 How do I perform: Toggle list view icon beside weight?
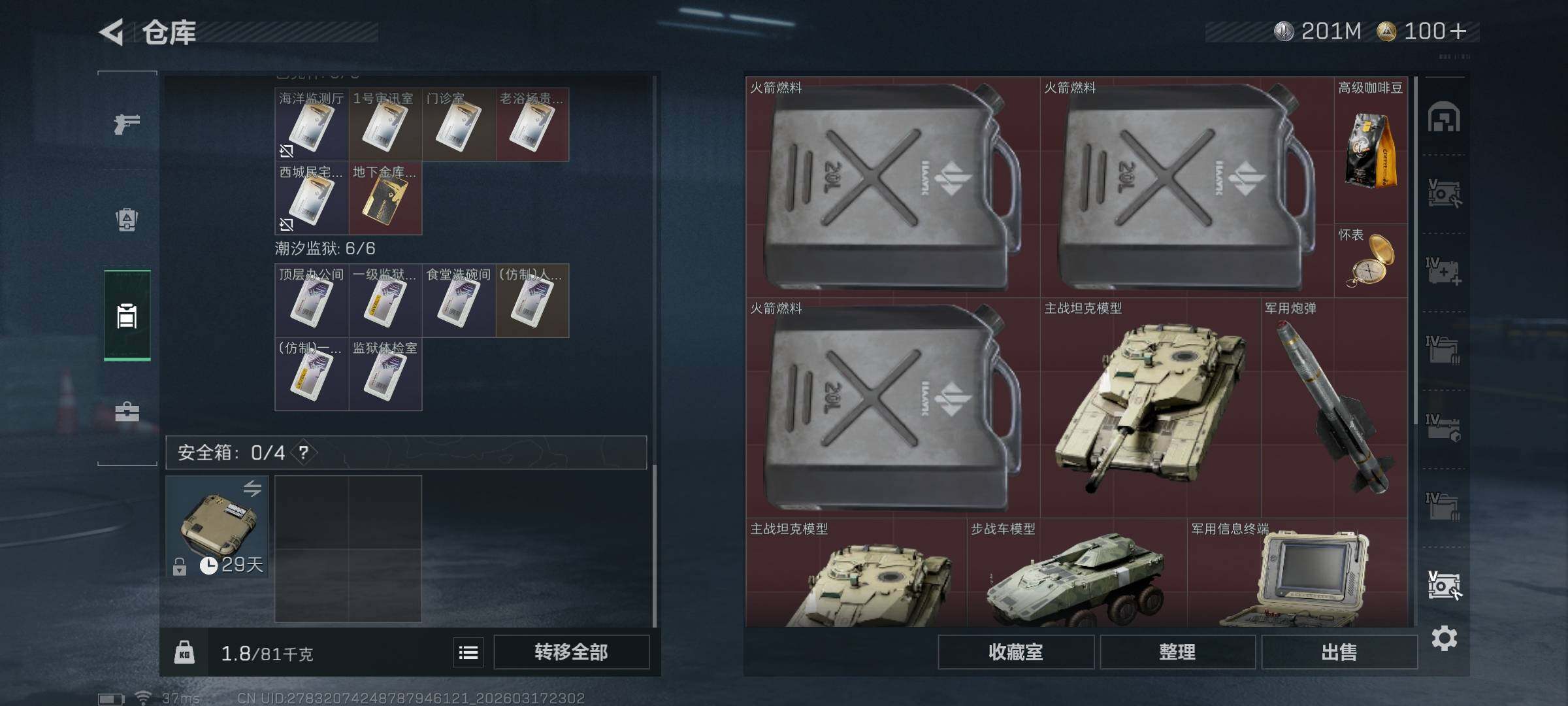(x=468, y=652)
